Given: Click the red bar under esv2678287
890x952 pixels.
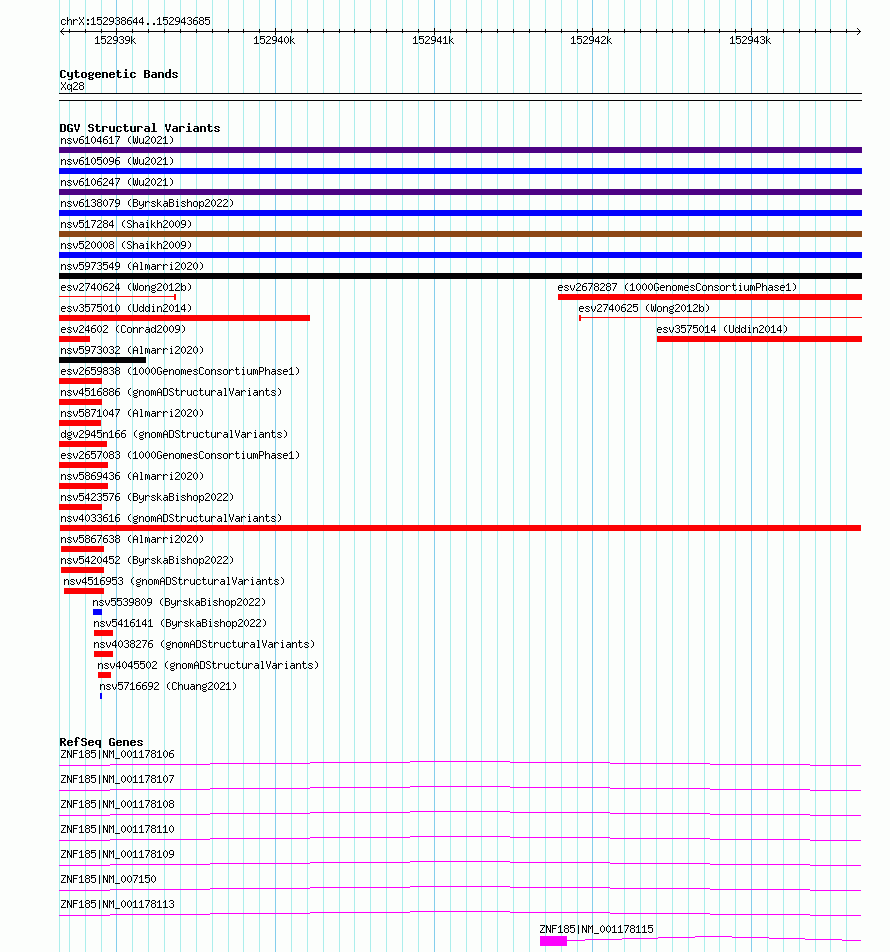Looking at the screenshot, I should (710, 297).
